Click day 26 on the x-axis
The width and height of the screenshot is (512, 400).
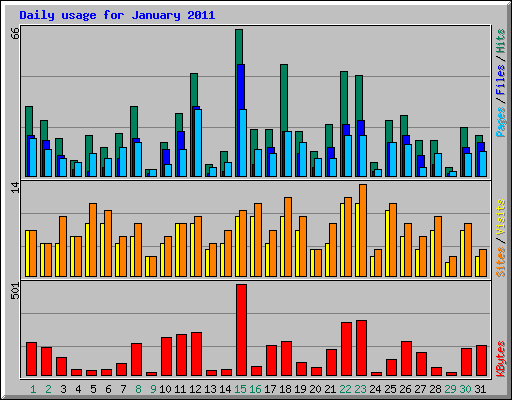click(405, 389)
